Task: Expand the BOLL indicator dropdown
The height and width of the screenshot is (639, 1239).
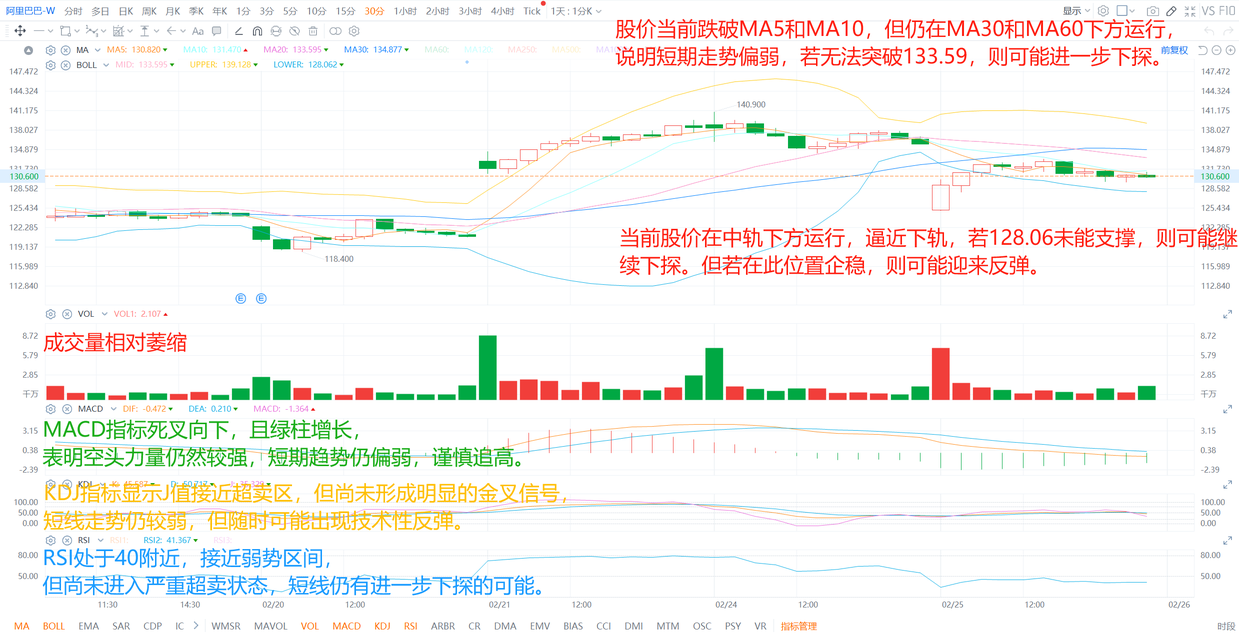Action: click(106, 65)
